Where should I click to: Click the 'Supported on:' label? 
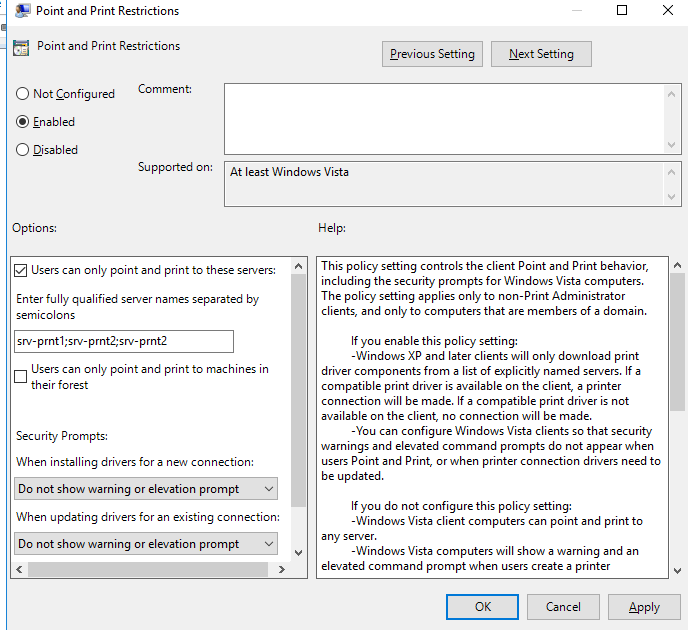[x=175, y=167]
